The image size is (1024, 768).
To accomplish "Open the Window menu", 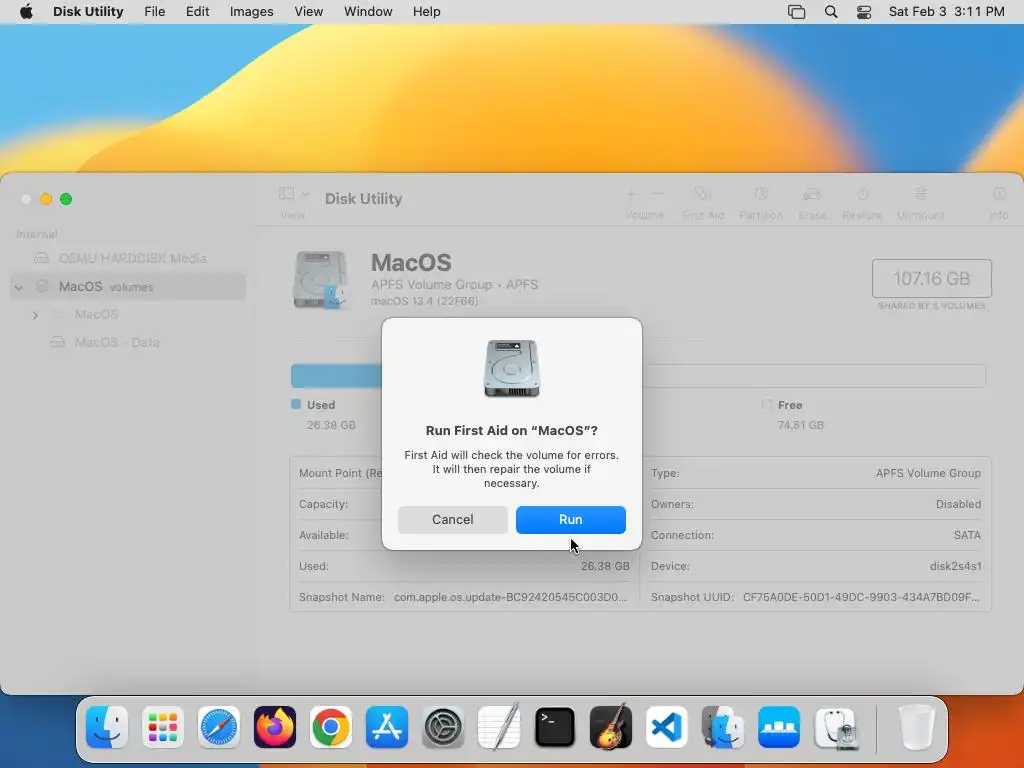I will click(x=368, y=12).
